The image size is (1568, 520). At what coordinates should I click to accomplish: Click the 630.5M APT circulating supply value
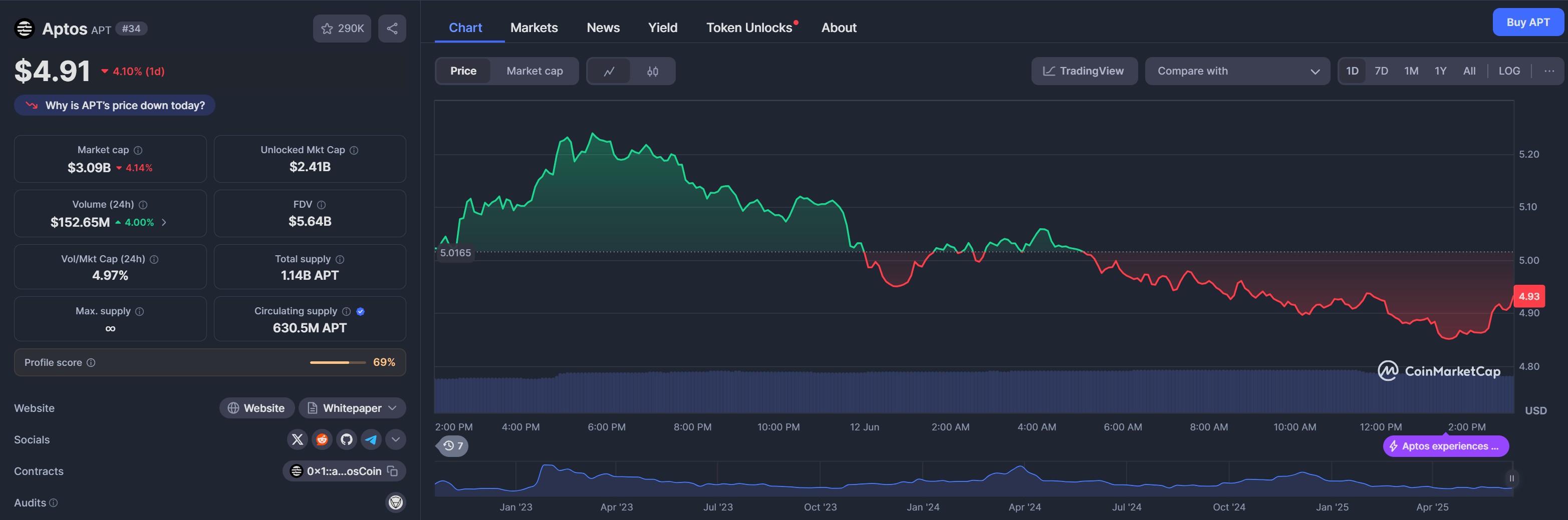point(309,328)
